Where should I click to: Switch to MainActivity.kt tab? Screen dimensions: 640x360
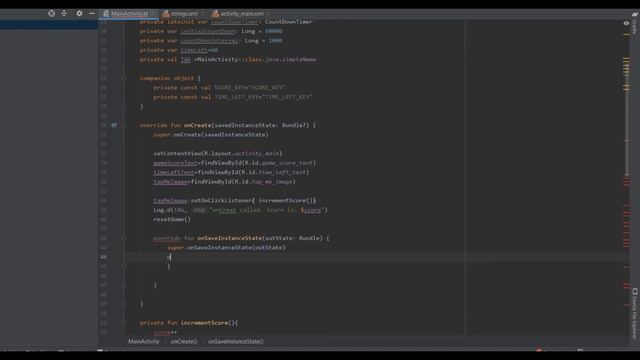(x=128, y=14)
